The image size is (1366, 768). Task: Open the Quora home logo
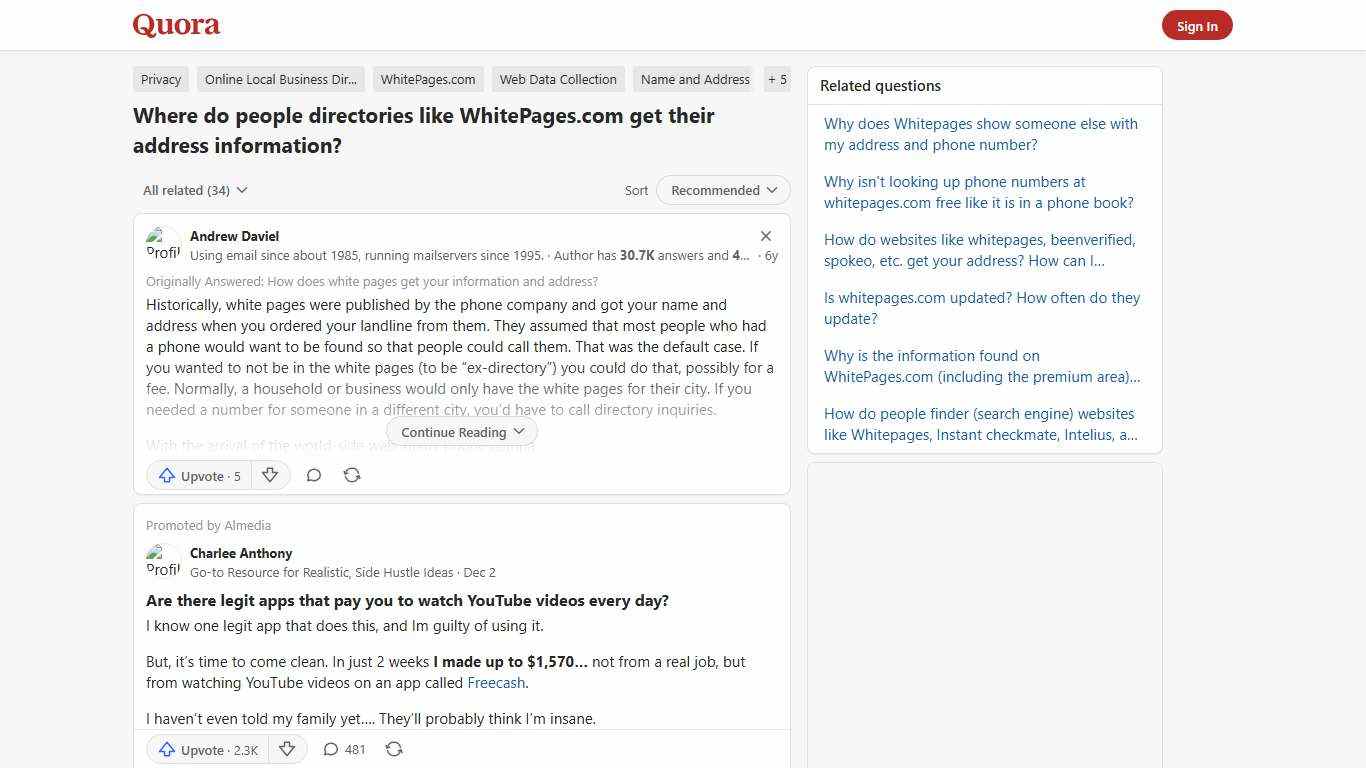[x=176, y=25]
